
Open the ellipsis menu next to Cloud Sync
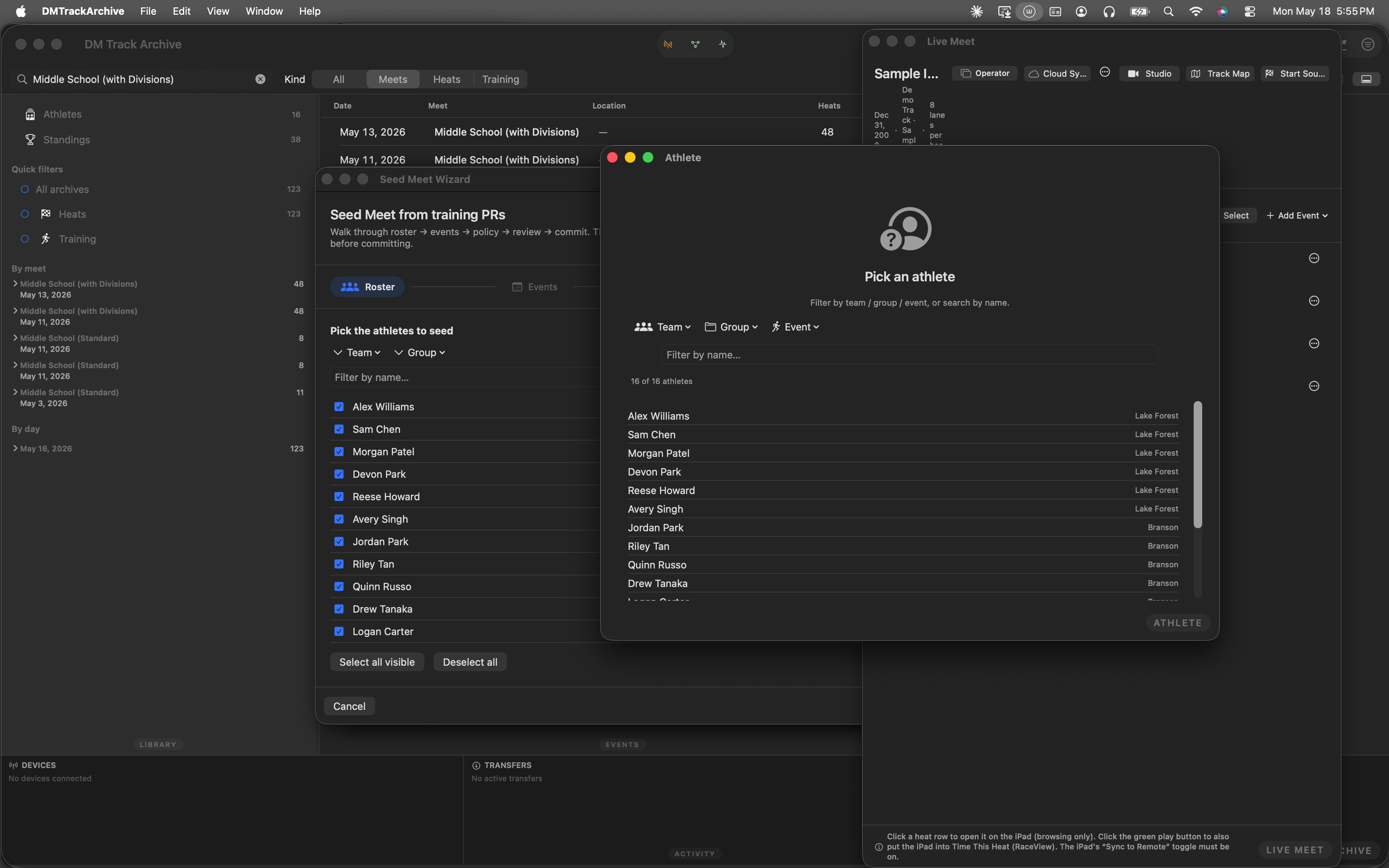point(1105,72)
